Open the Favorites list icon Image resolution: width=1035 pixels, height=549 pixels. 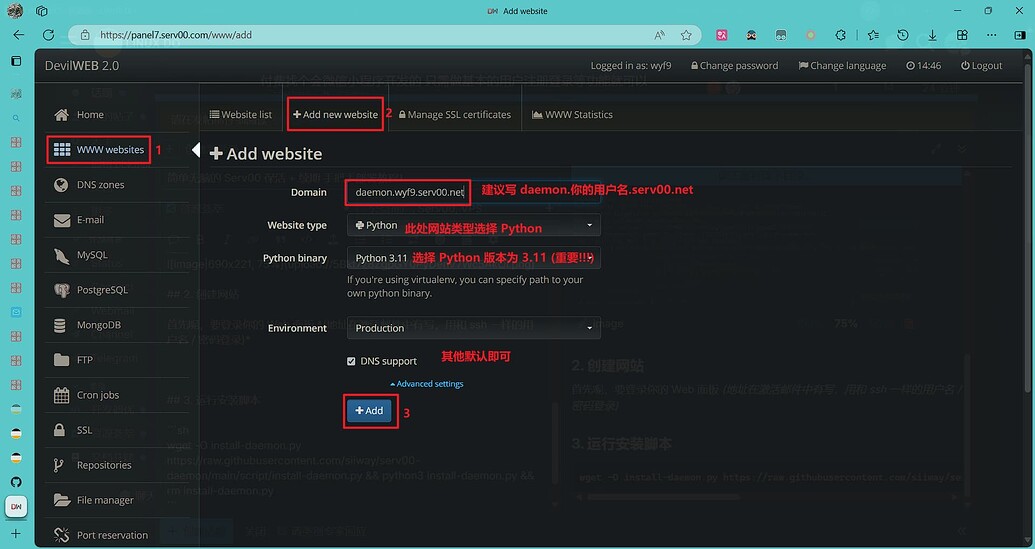[x=873, y=36]
